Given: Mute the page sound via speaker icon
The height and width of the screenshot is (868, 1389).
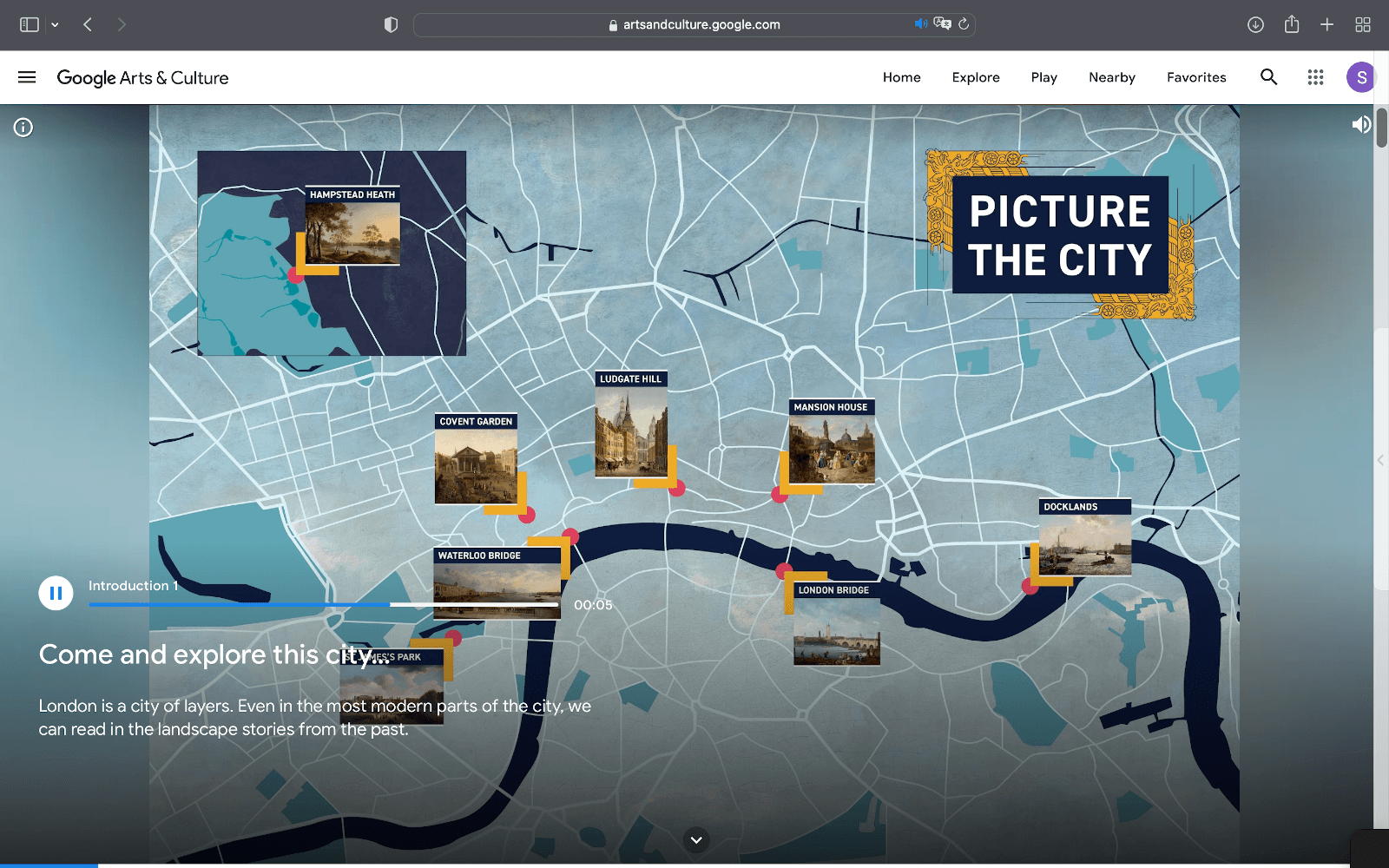Looking at the screenshot, I should pyautogui.click(x=1360, y=125).
